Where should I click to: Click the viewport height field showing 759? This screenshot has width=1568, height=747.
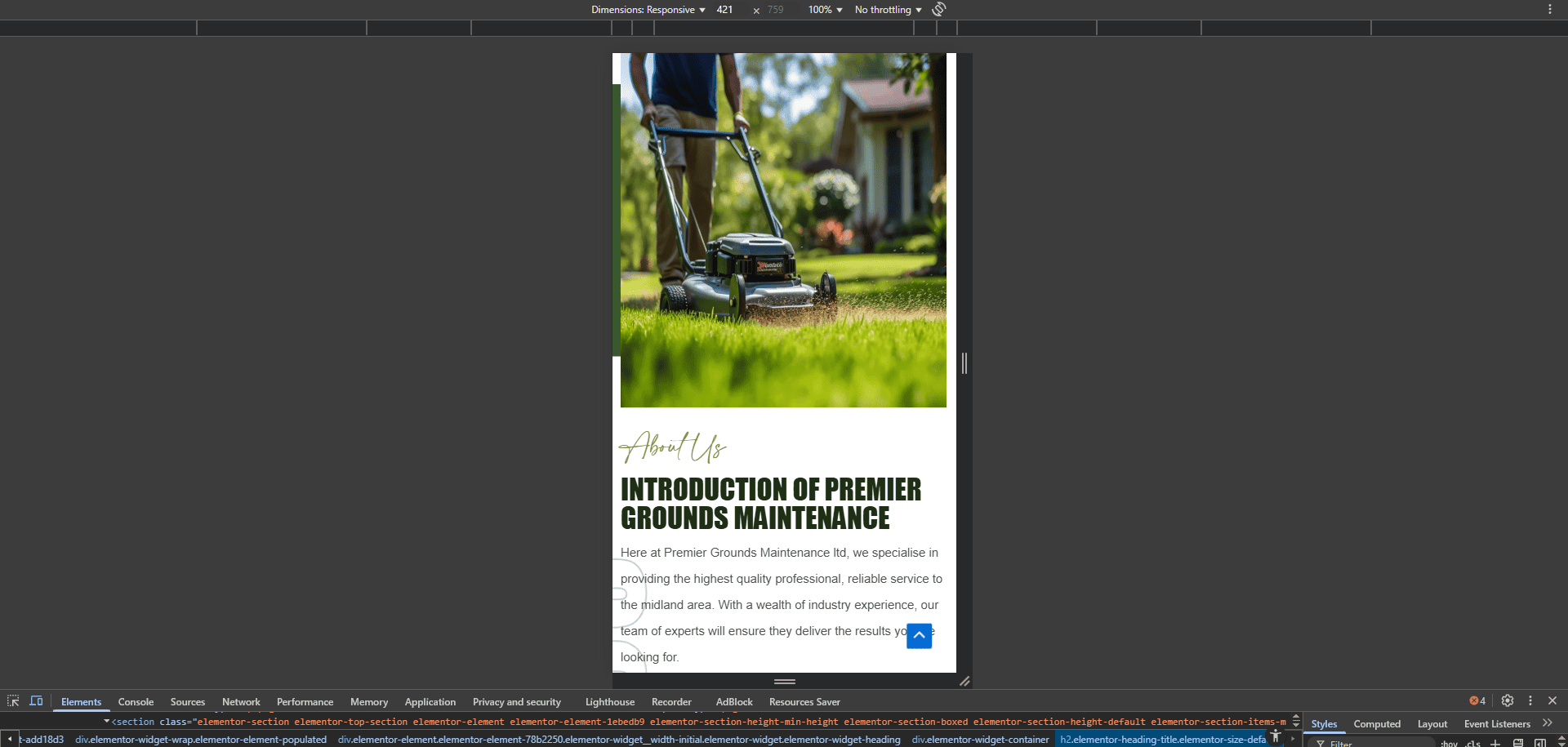click(781, 10)
